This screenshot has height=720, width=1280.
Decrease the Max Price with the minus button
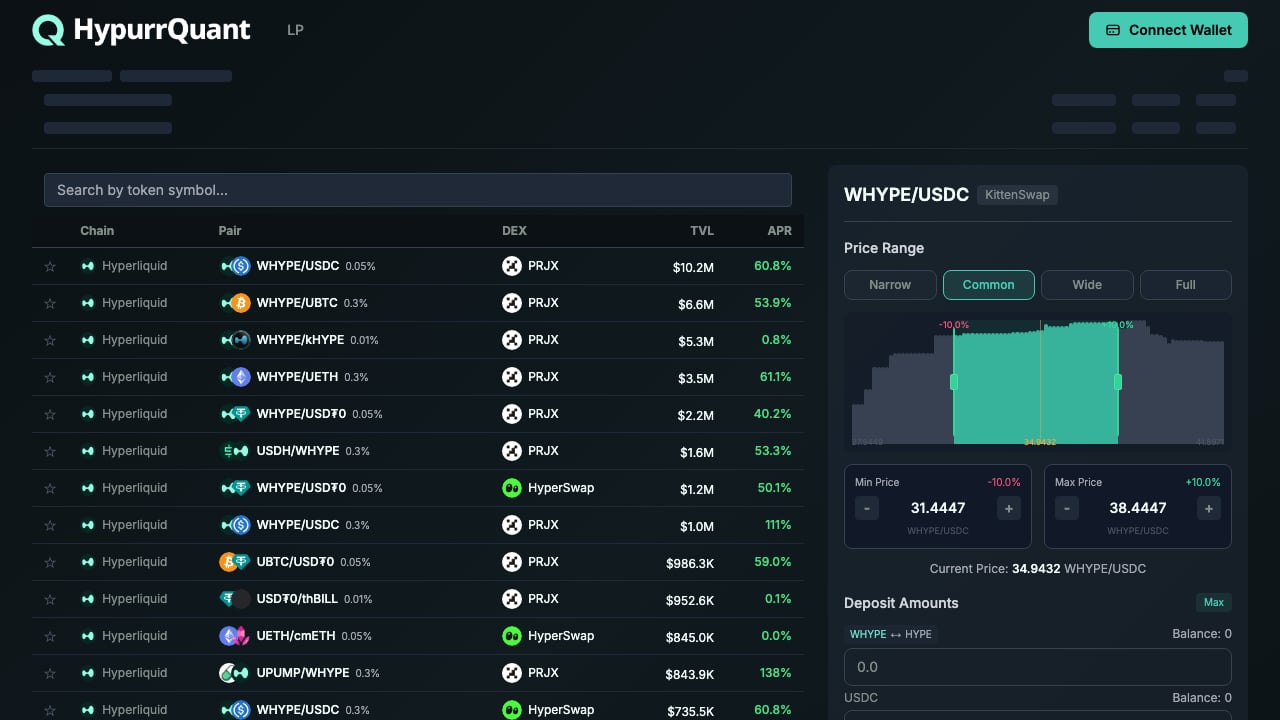pyautogui.click(x=1067, y=508)
